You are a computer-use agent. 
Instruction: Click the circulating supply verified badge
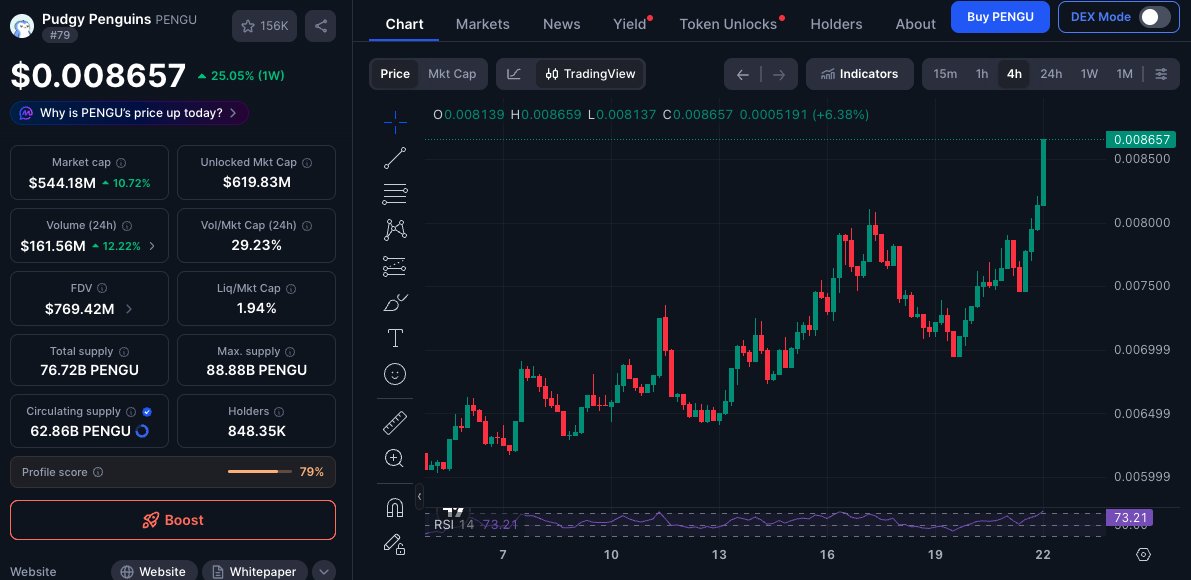point(147,411)
